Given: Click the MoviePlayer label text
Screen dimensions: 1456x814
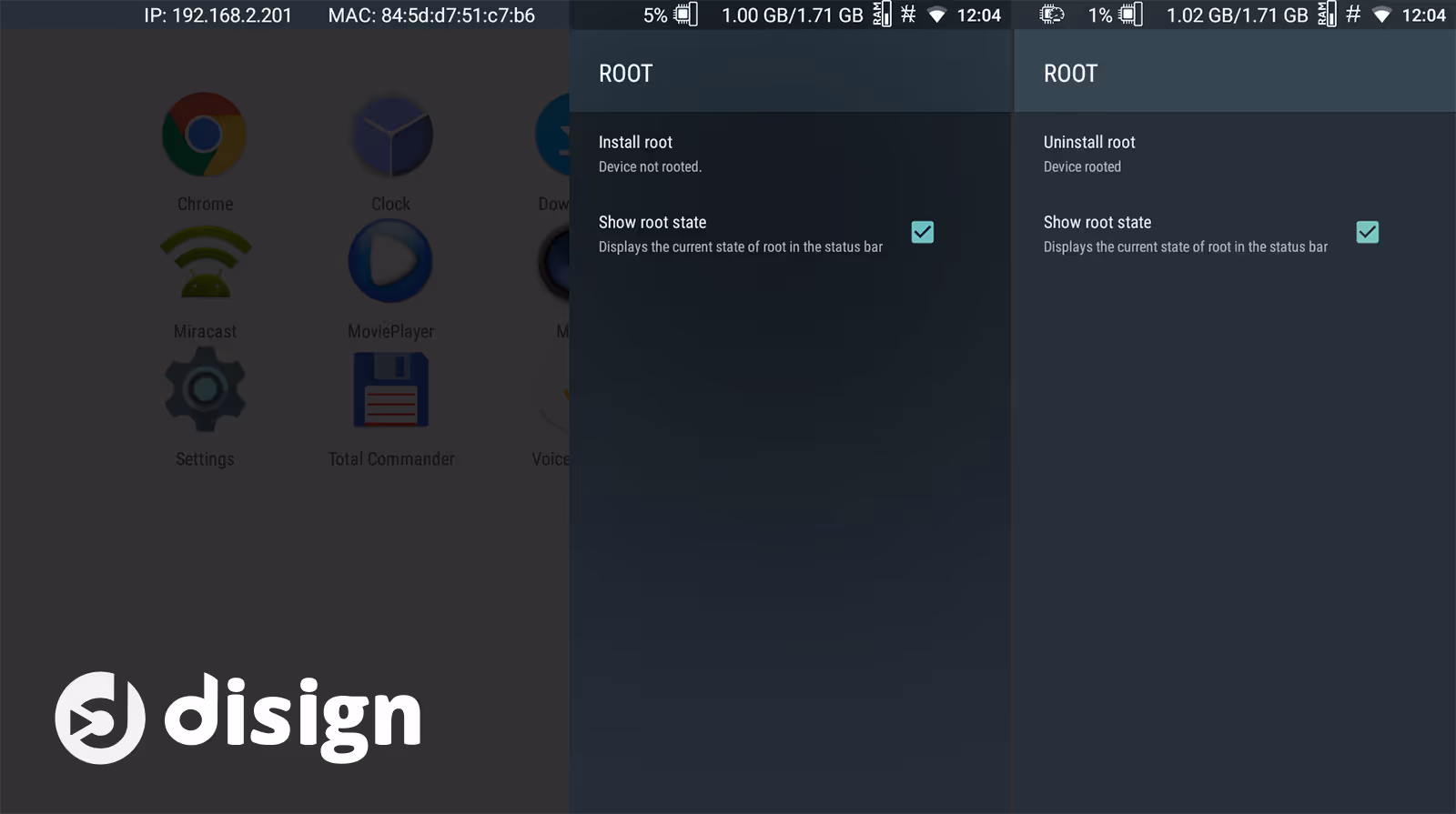Looking at the screenshot, I should click(391, 332).
